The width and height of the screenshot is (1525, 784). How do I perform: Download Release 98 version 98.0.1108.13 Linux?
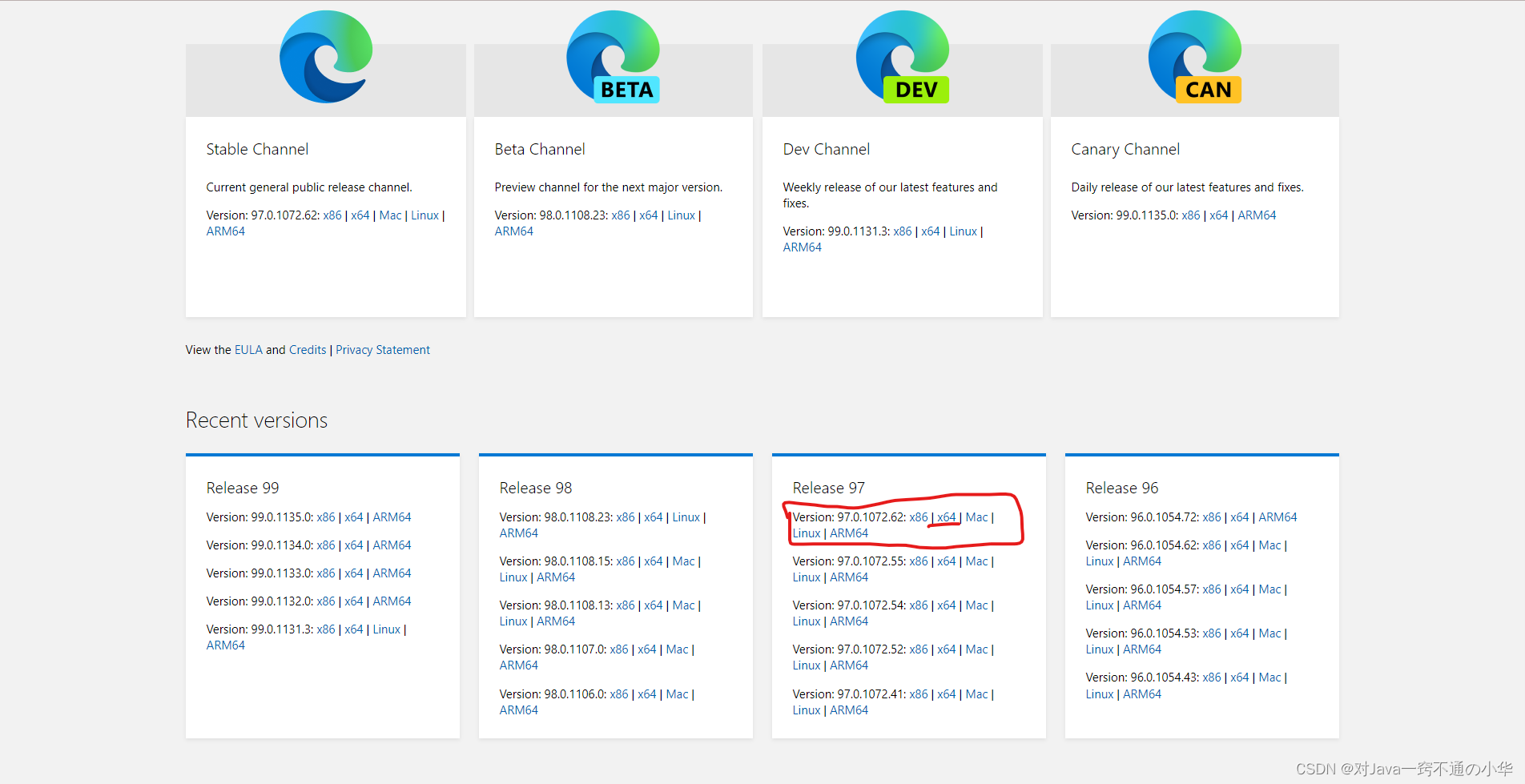pyautogui.click(x=513, y=621)
